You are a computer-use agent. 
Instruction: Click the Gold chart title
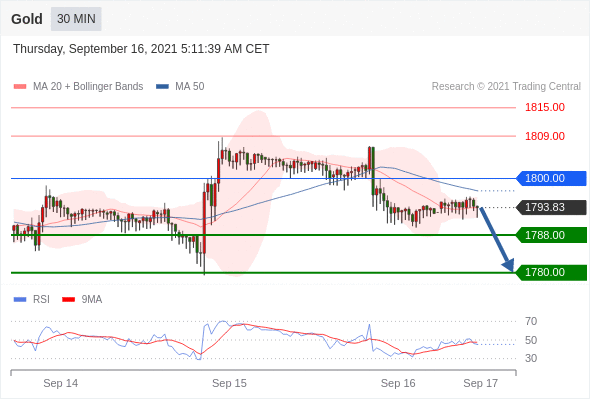point(27,19)
